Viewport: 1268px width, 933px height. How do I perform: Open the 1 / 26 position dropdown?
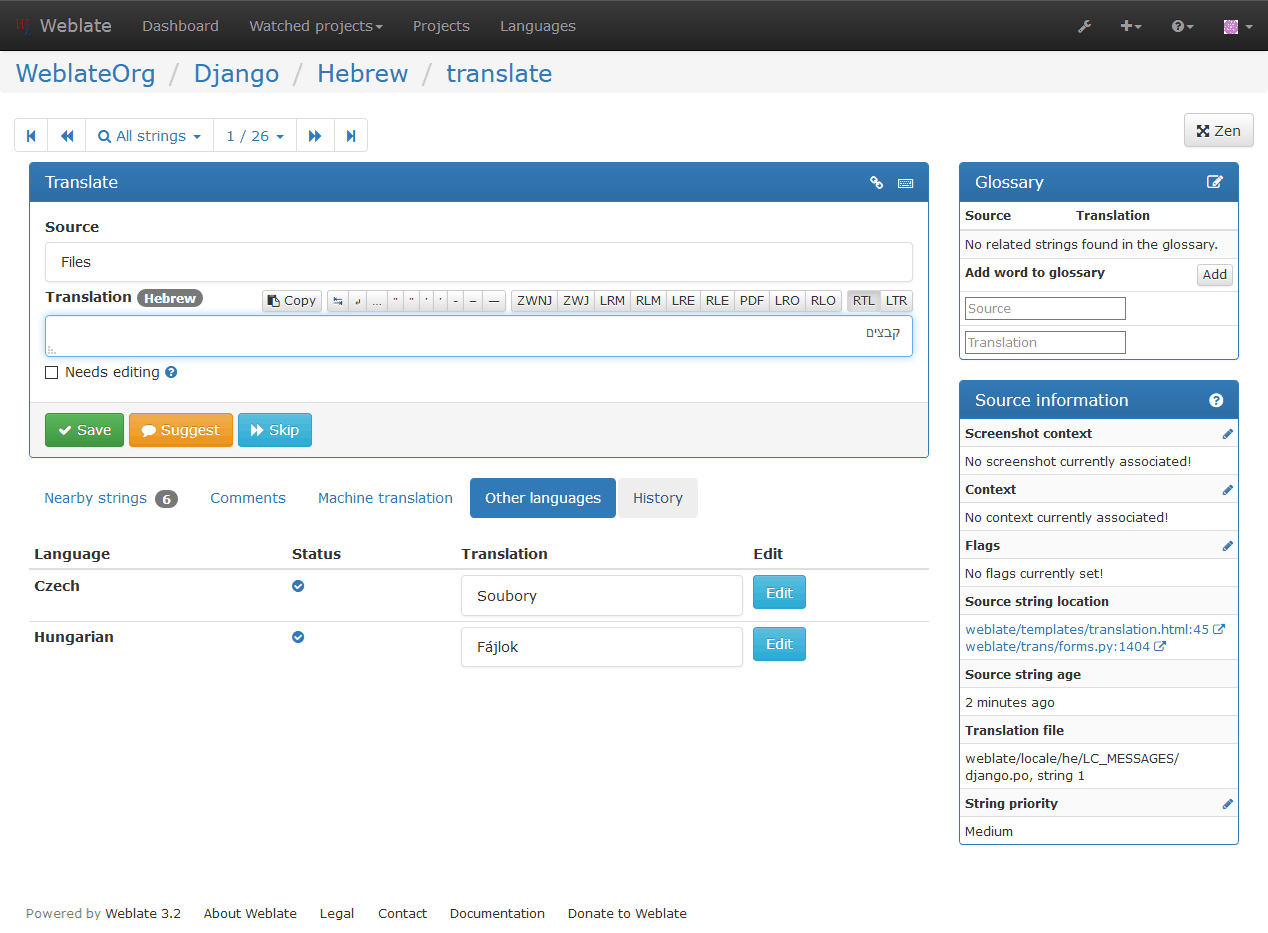[255, 135]
